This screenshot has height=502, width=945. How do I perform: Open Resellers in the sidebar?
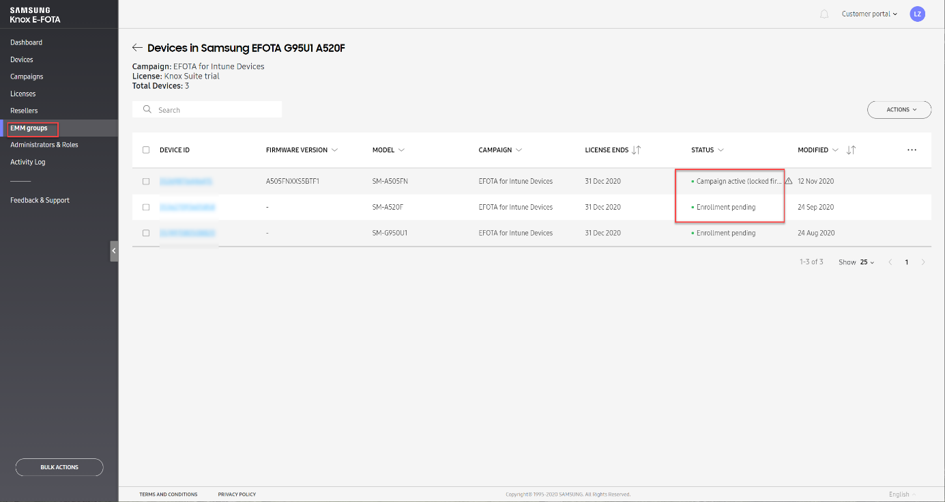coord(24,111)
